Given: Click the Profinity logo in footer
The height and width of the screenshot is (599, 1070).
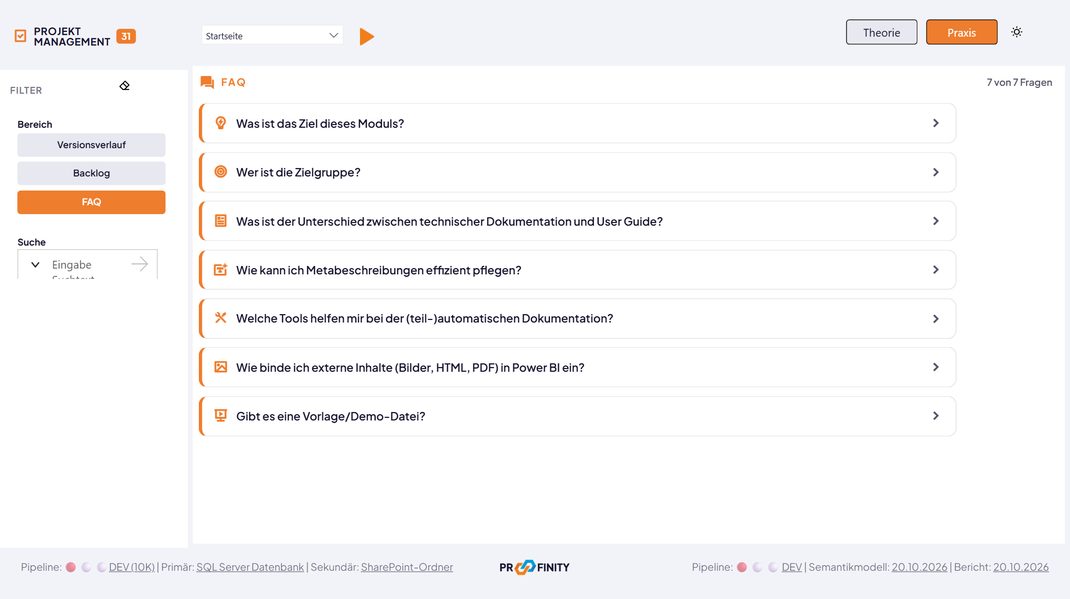Looking at the screenshot, I should coord(534,568).
